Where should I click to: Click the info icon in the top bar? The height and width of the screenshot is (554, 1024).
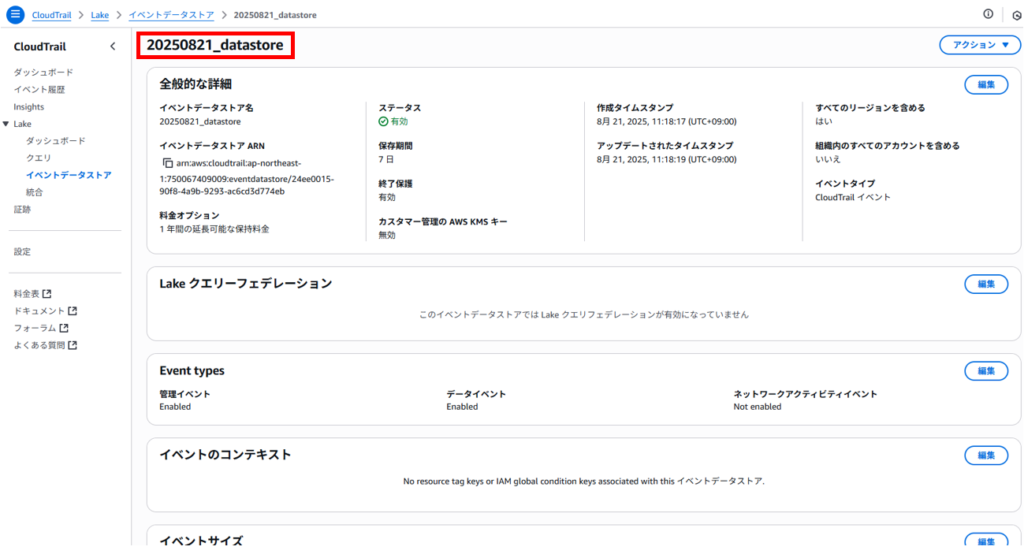tap(988, 14)
